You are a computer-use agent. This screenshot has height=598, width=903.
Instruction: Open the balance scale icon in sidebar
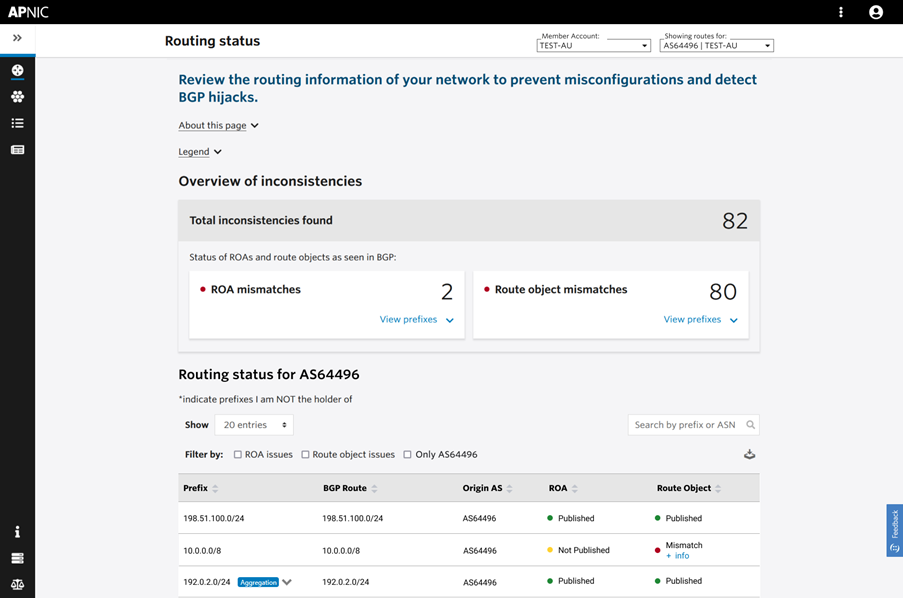click(17, 584)
